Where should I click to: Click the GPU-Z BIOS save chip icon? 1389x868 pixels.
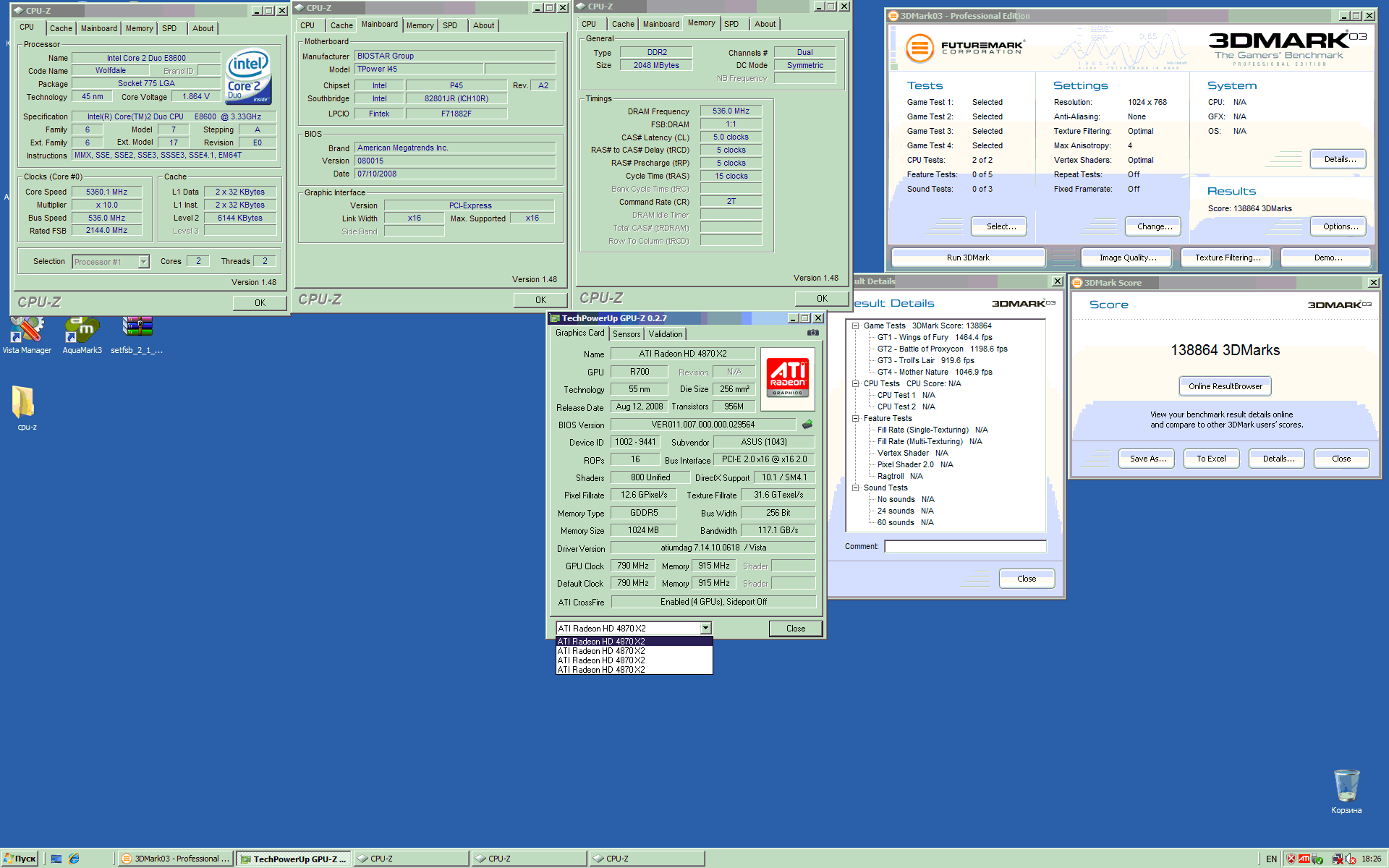click(x=807, y=425)
